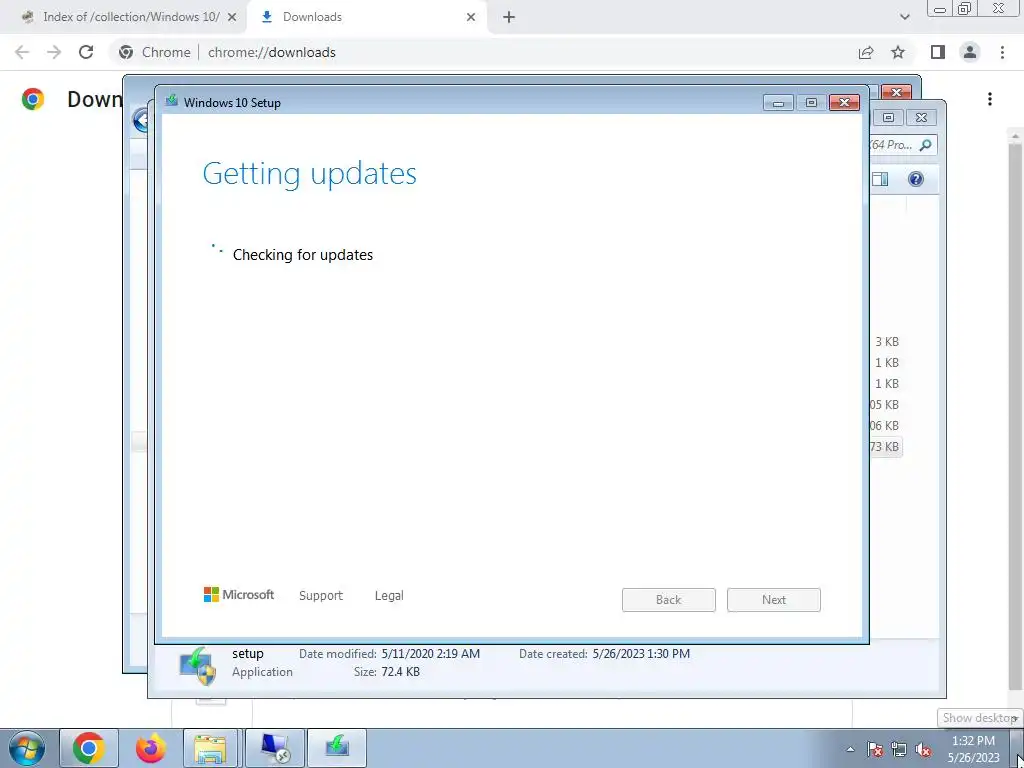The width and height of the screenshot is (1024, 768).
Task: Click the Next button in Setup
Action: coord(773,600)
